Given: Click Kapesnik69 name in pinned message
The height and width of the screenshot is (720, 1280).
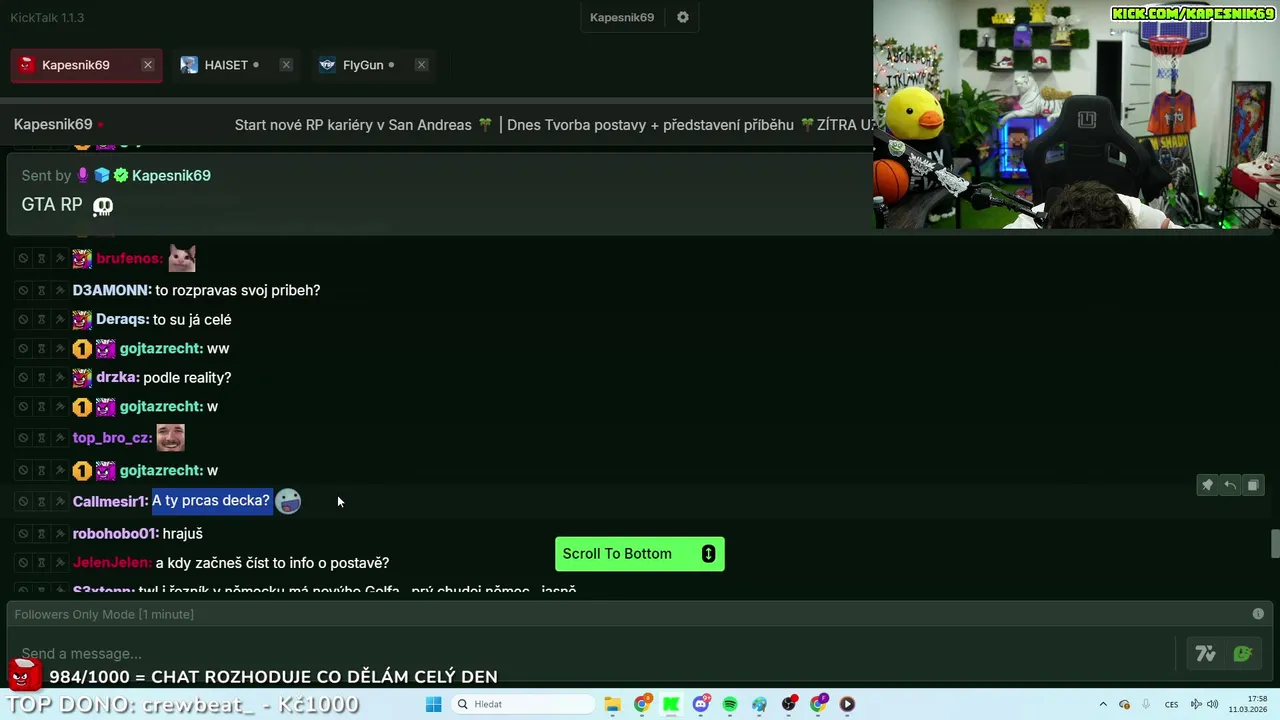Looking at the screenshot, I should click(x=171, y=175).
